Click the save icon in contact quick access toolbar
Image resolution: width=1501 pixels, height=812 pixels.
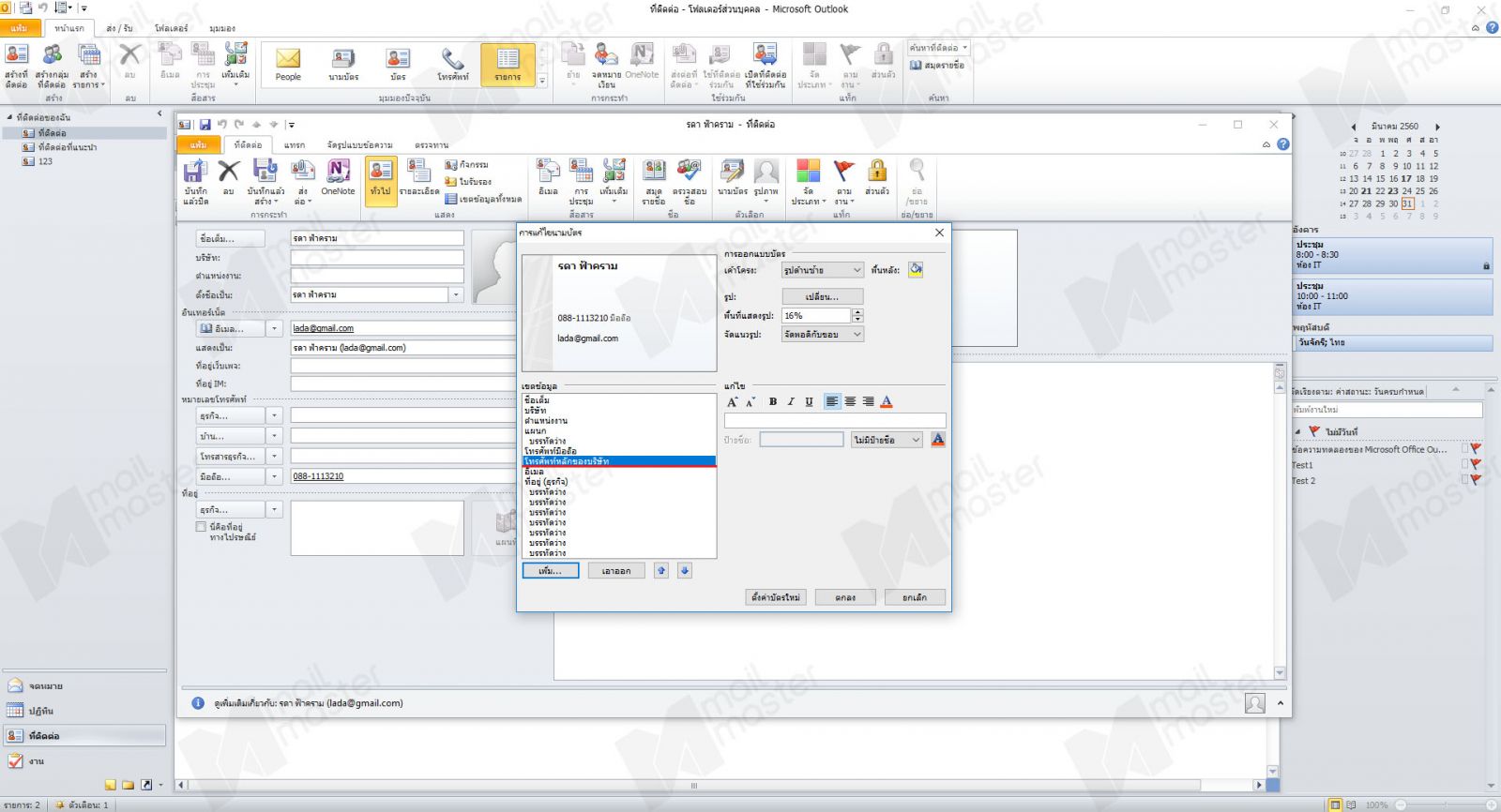click(205, 124)
